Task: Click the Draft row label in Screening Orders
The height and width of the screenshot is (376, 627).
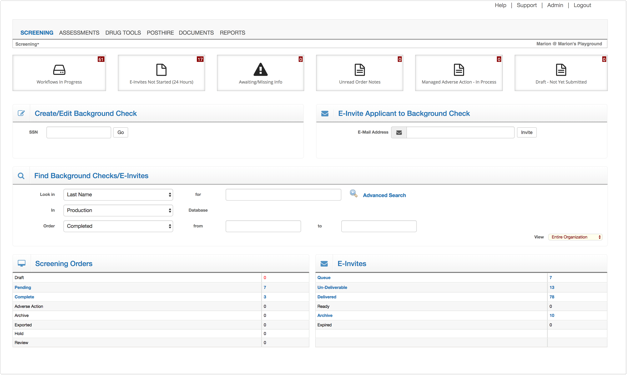Action: click(19, 278)
